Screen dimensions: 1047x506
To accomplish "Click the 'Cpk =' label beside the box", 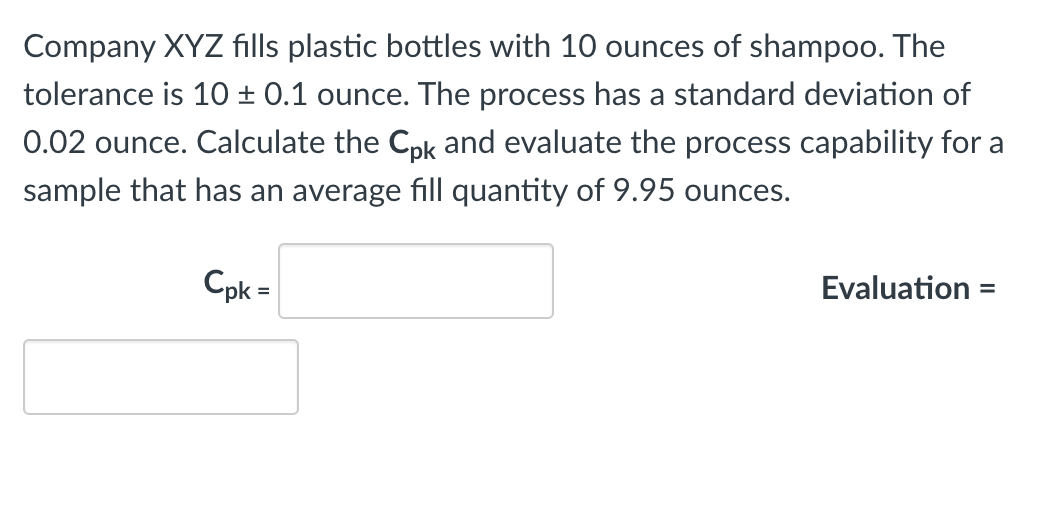I will coord(236,284).
